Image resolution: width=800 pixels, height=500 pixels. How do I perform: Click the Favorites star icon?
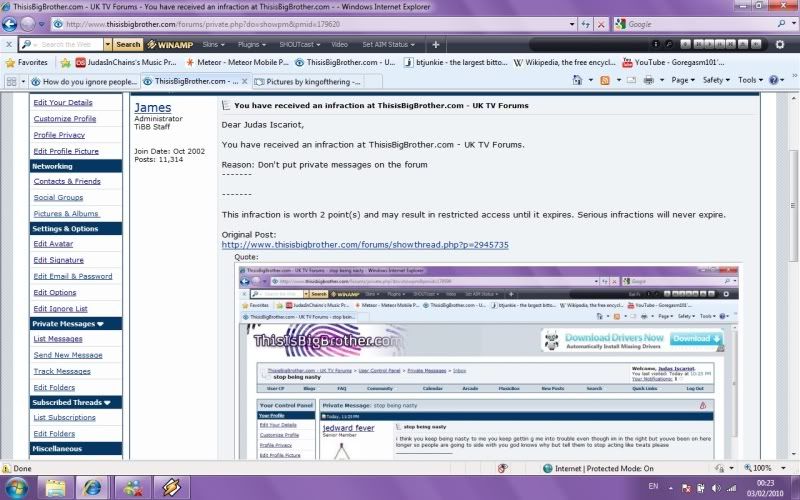[10, 63]
